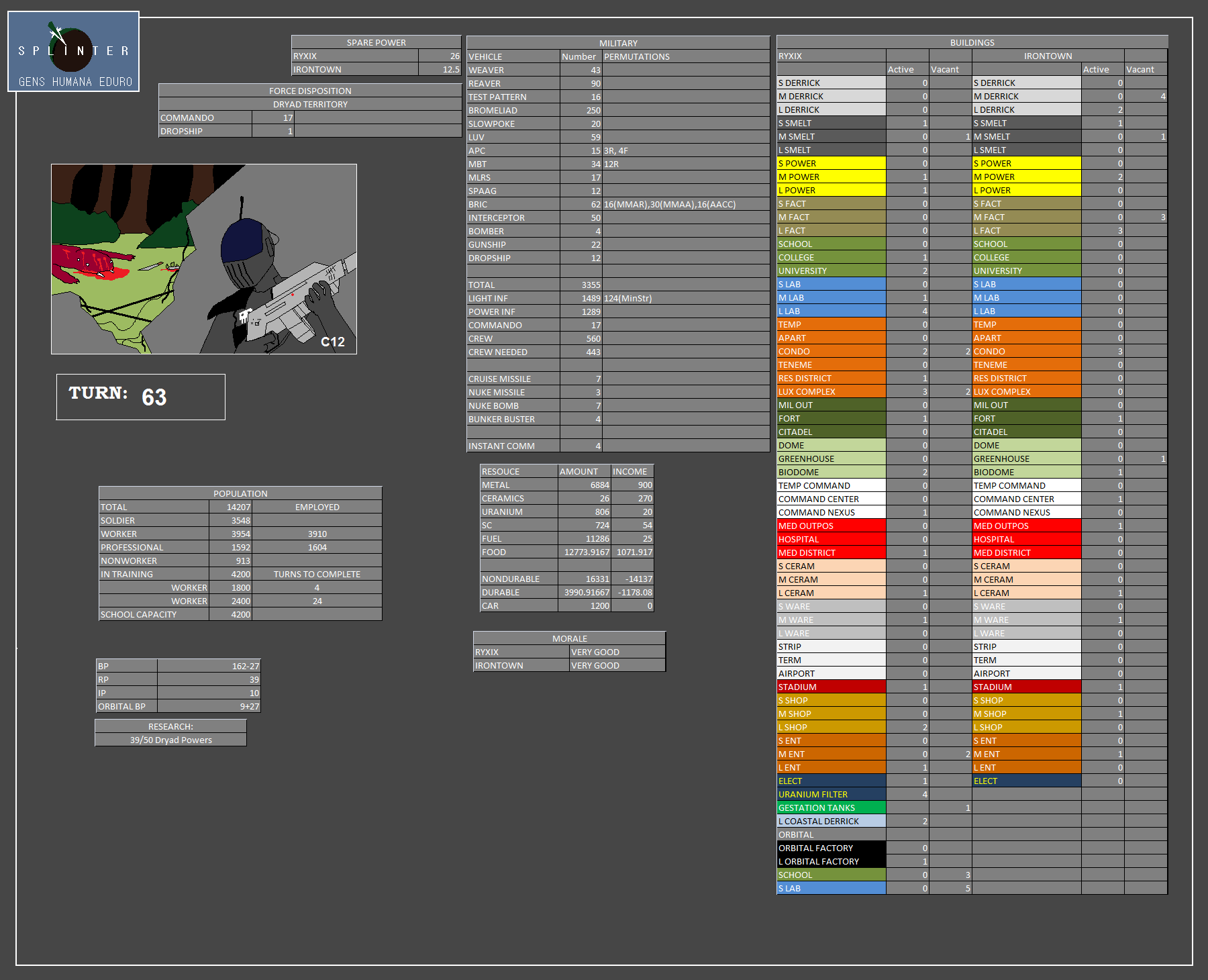
Task: Click the METAL amount value 6884
Action: (584, 485)
